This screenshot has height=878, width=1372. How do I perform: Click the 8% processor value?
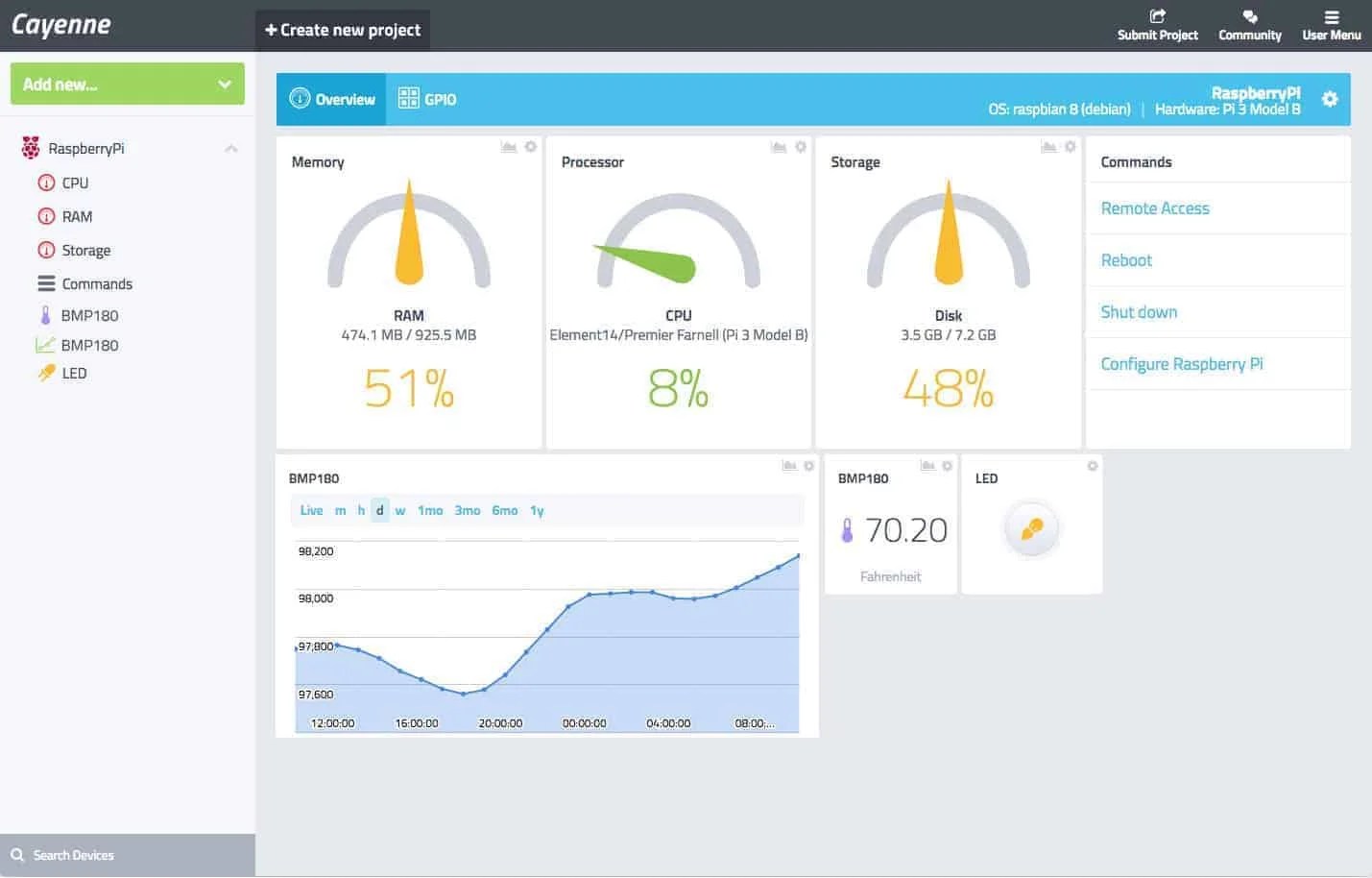(679, 389)
